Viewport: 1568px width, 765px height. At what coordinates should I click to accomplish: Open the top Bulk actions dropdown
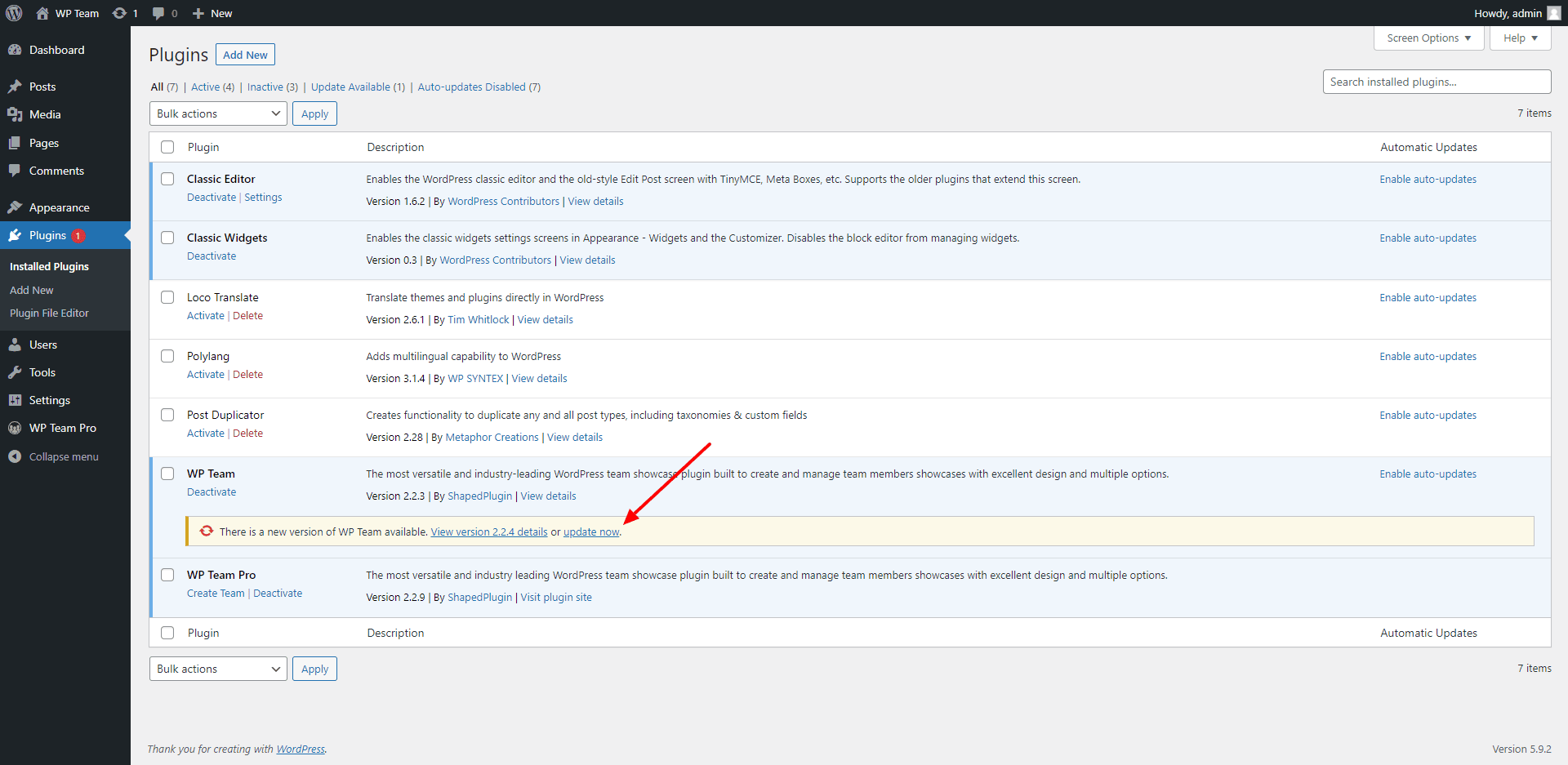coord(218,113)
